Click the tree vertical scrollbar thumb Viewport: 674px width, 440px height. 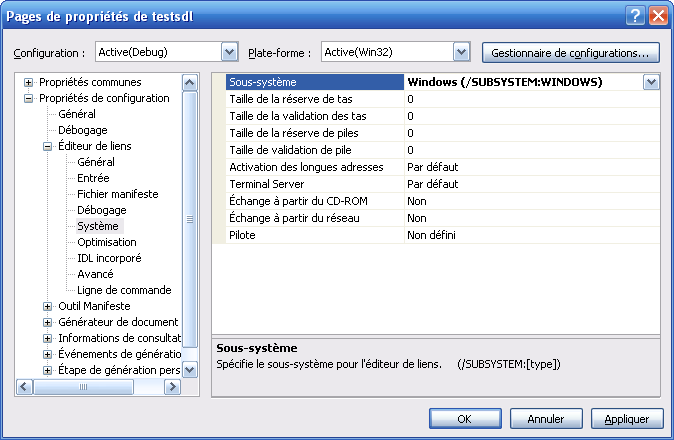coord(190,219)
